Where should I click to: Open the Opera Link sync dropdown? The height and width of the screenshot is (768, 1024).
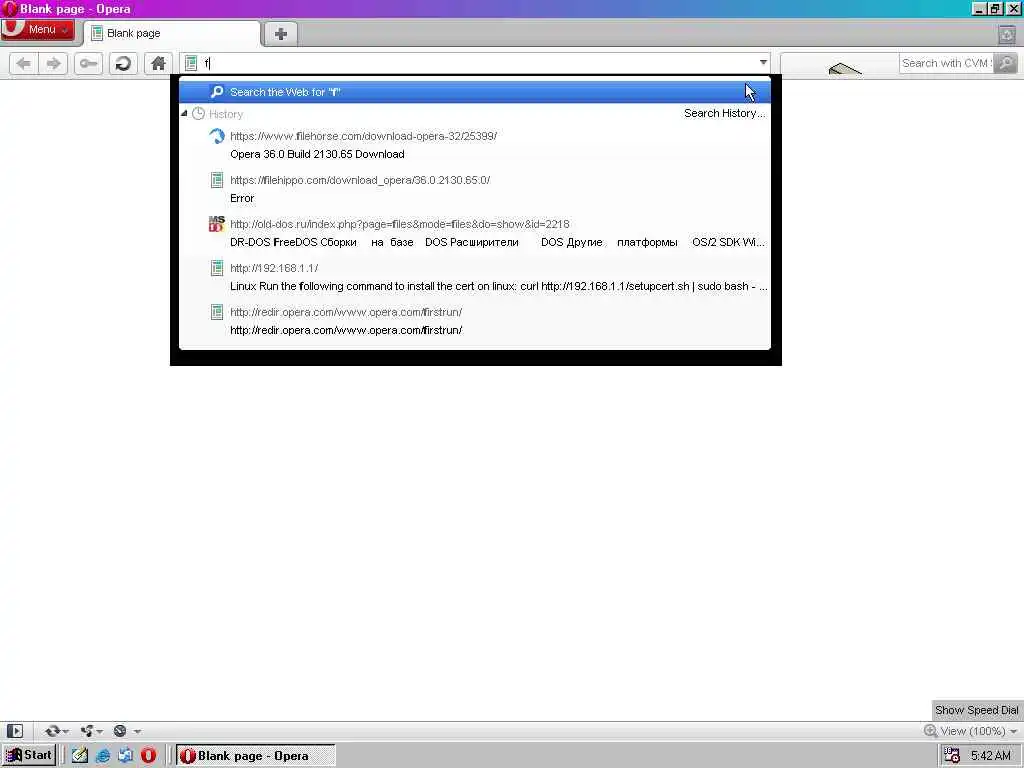pos(56,731)
